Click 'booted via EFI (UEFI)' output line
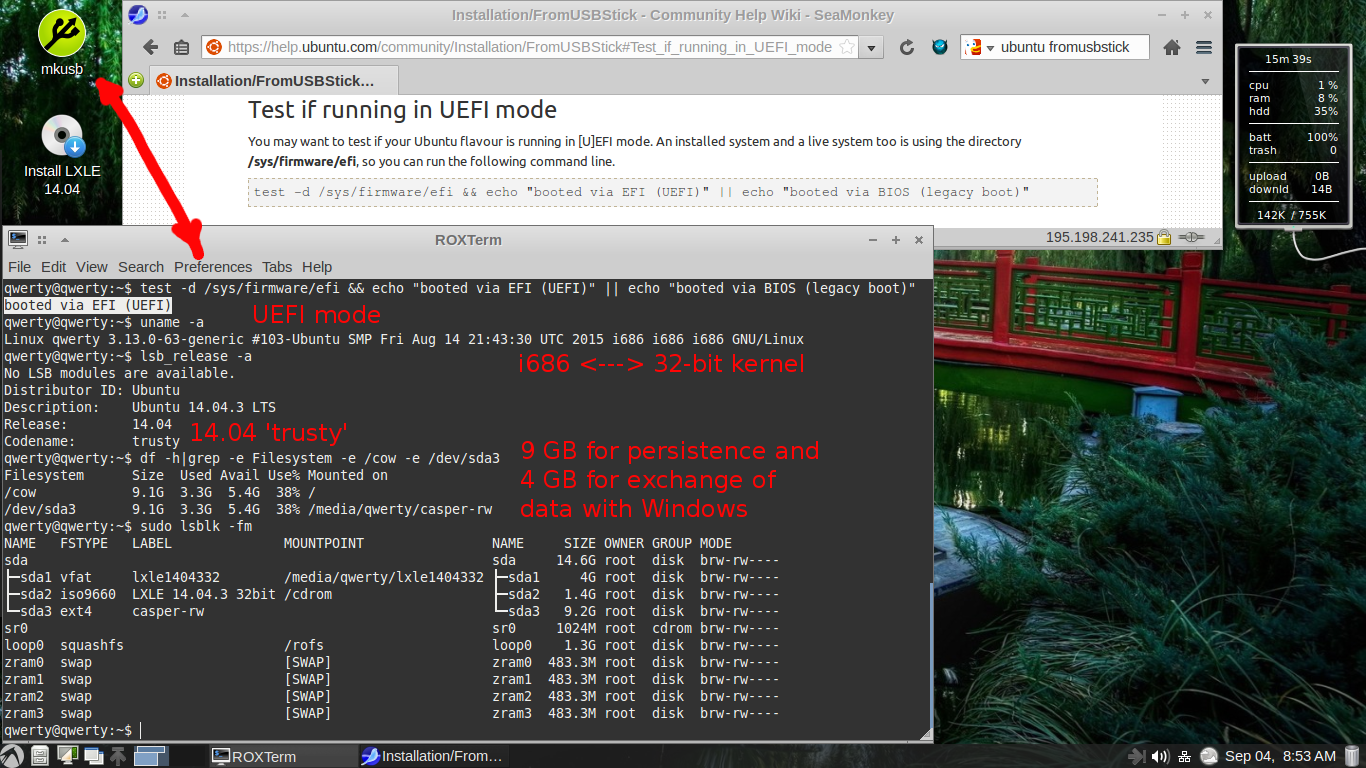 tap(88, 305)
